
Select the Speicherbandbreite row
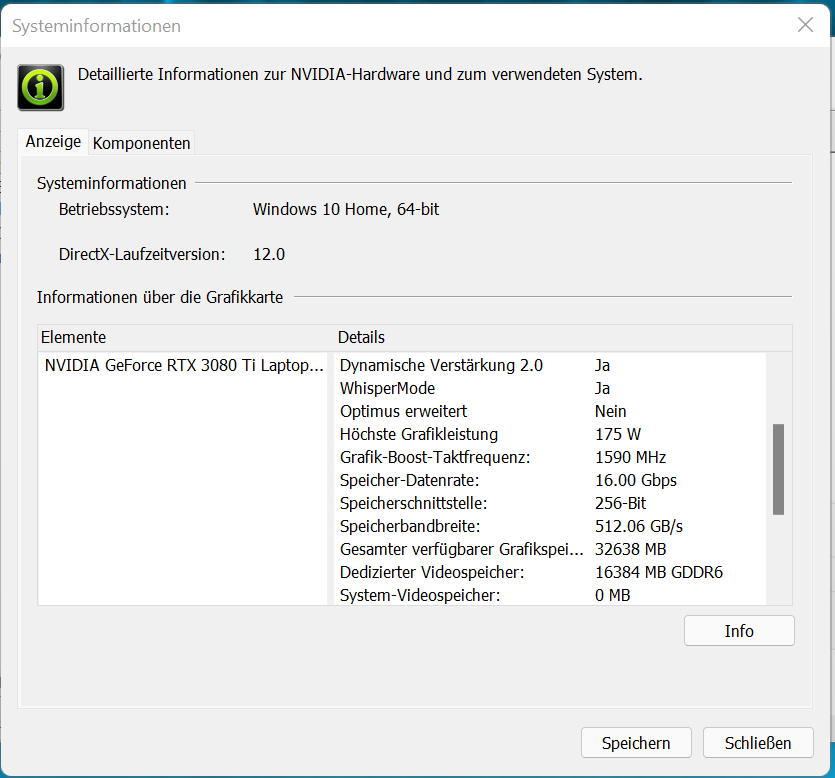550,526
